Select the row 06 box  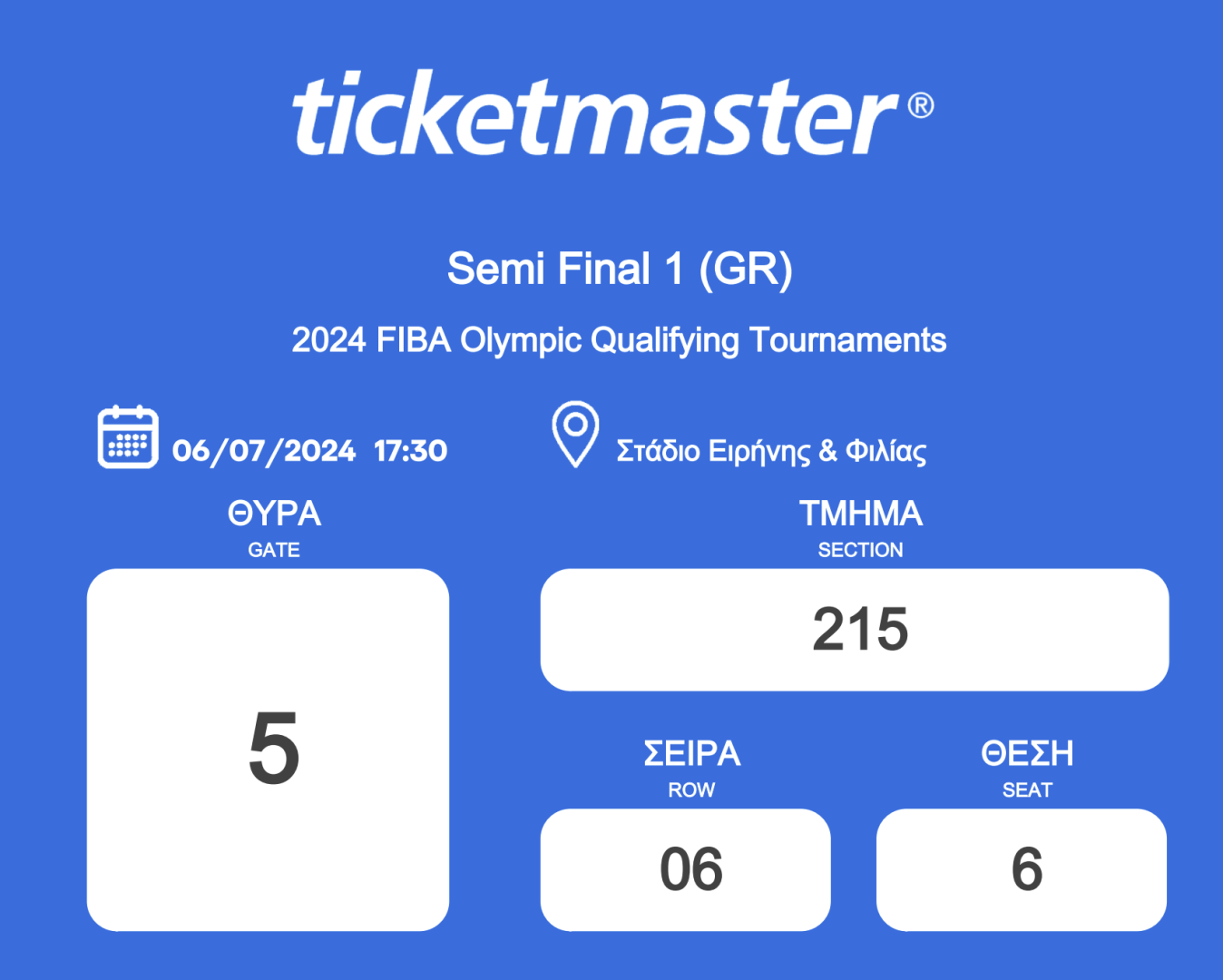686,869
